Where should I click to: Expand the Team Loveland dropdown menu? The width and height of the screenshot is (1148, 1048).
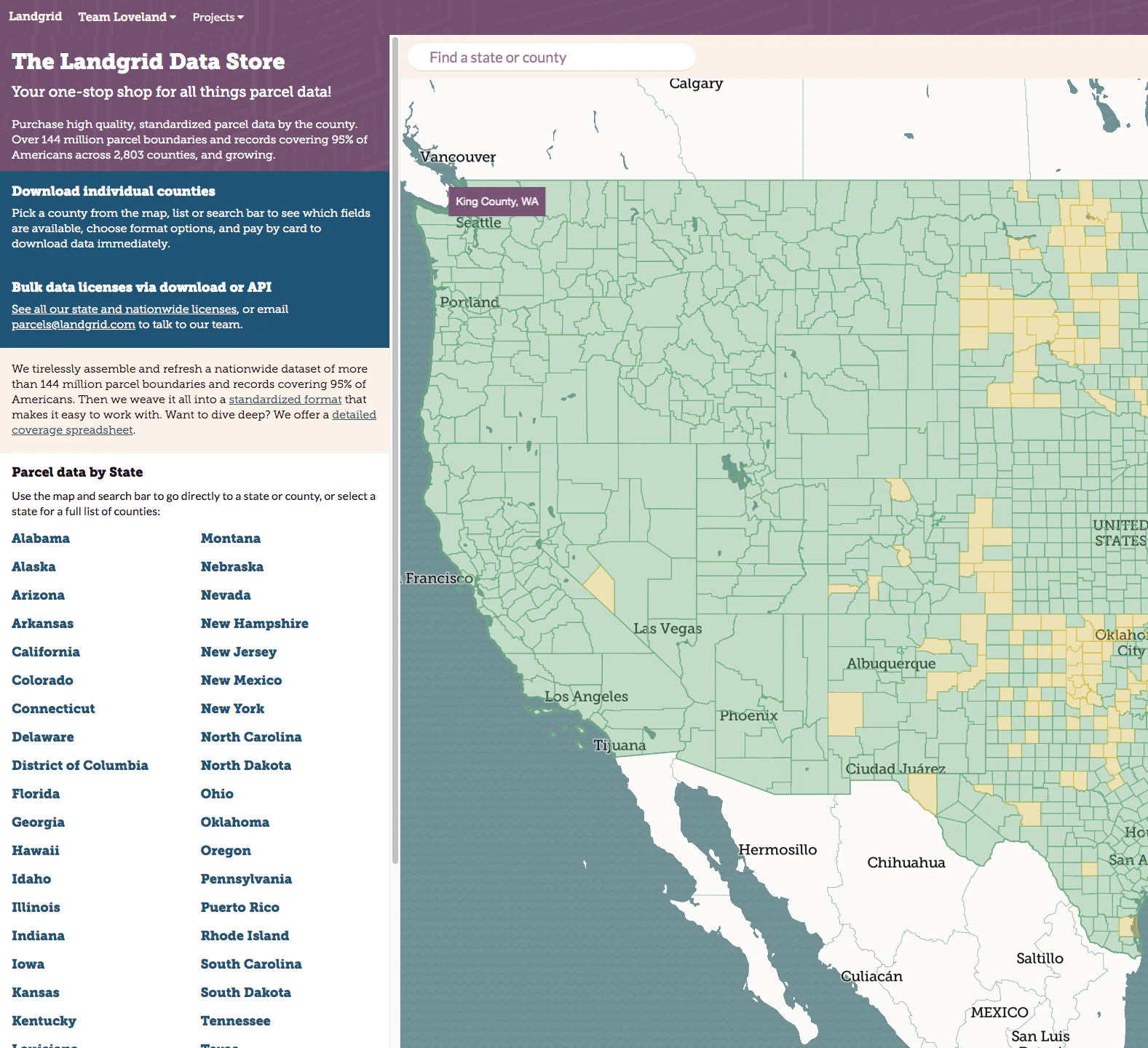[127, 17]
